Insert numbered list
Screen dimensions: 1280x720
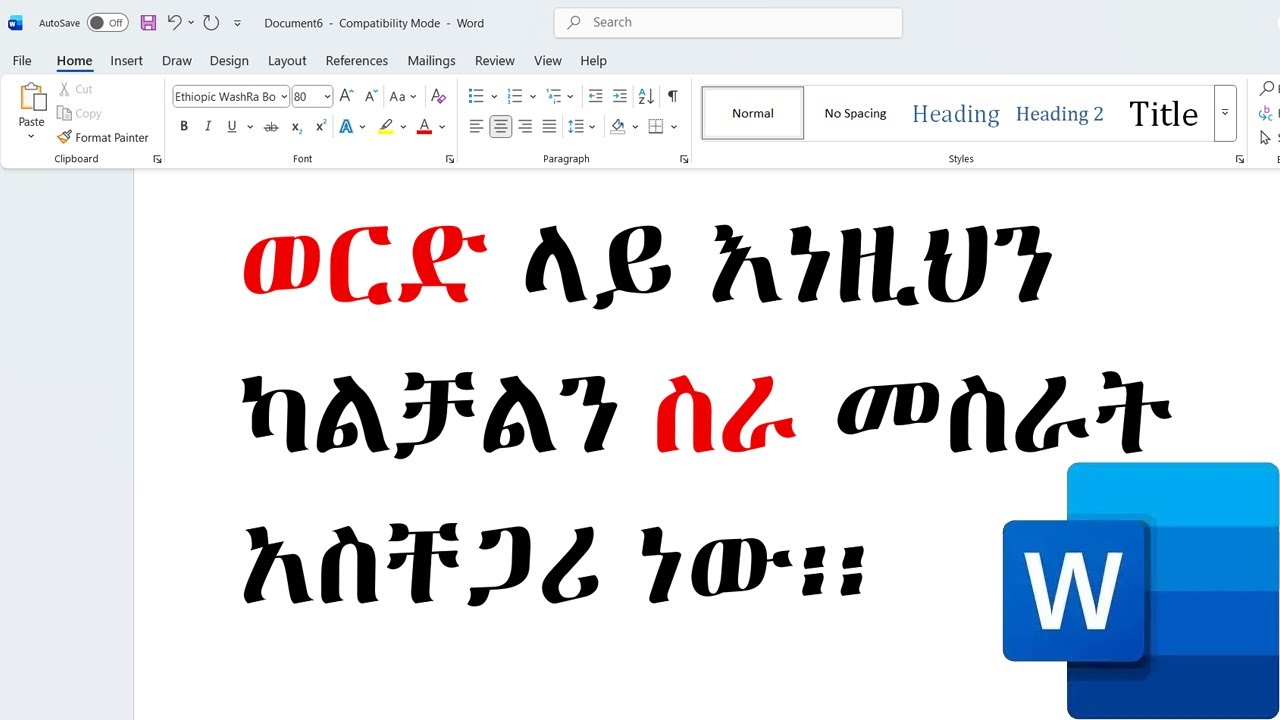tap(515, 96)
